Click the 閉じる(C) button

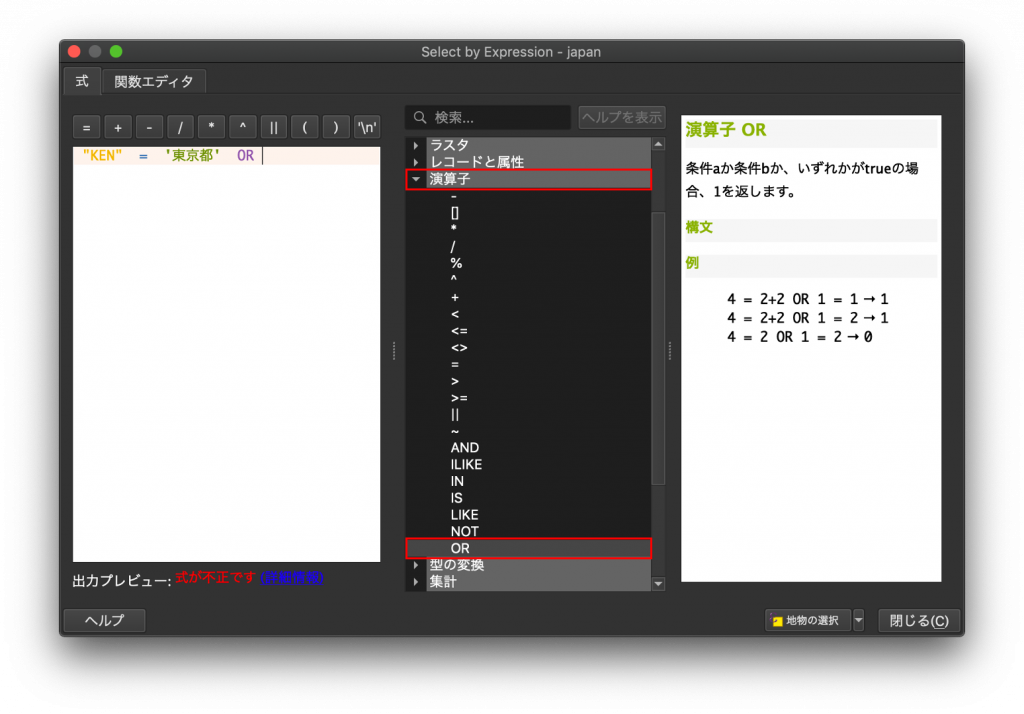(919, 620)
